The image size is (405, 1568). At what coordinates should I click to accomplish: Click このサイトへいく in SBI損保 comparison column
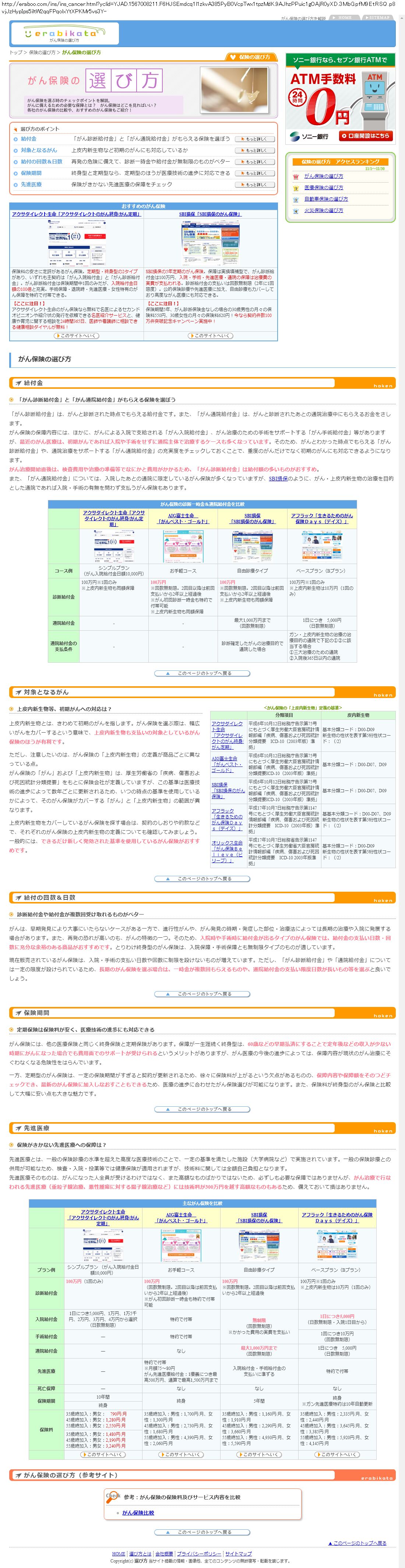coord(259,1454)
